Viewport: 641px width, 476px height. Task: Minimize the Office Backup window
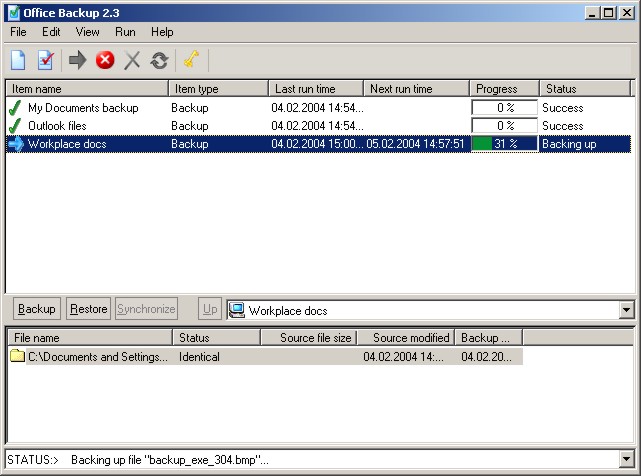click(x=592, y=13)
